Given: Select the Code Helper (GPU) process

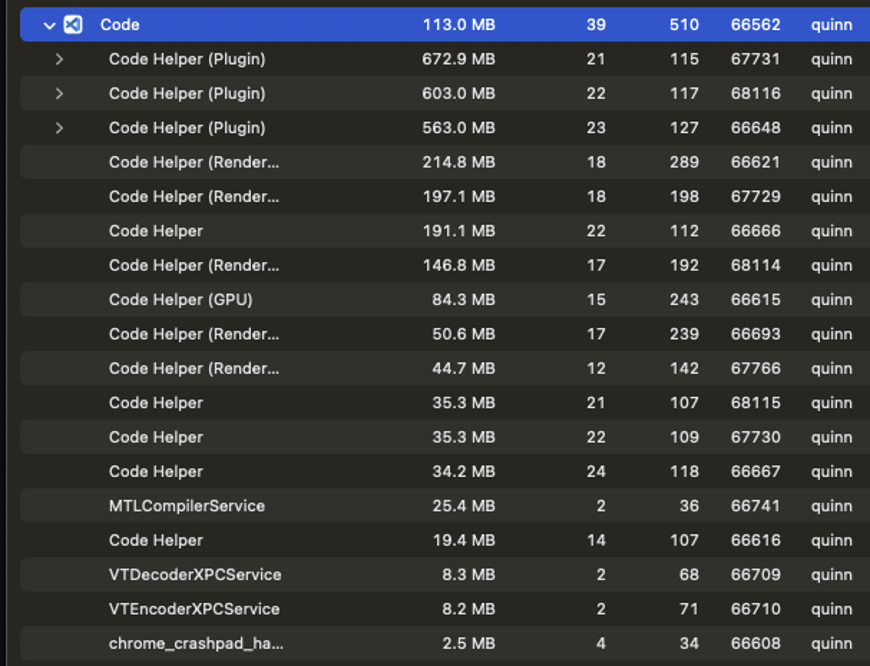Looking at the screenshot, I should [180, 300].
